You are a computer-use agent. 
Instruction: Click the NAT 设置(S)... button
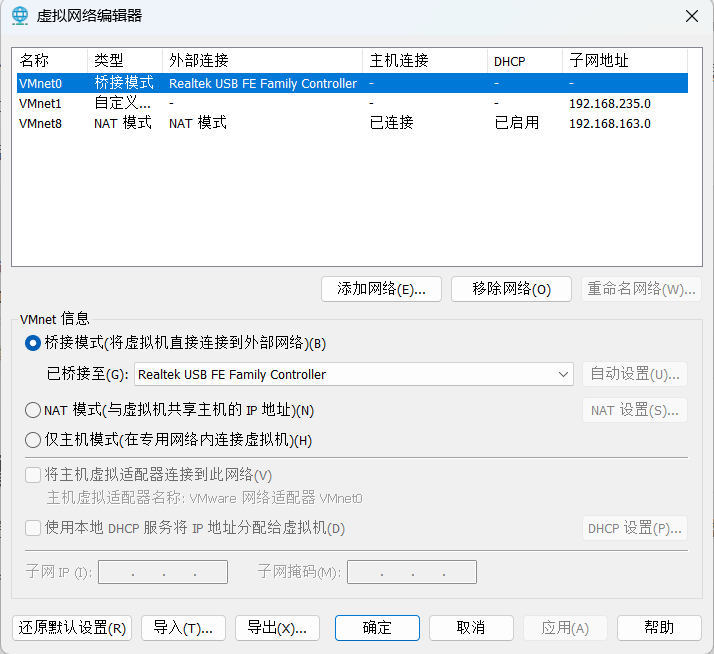(635, 410)
